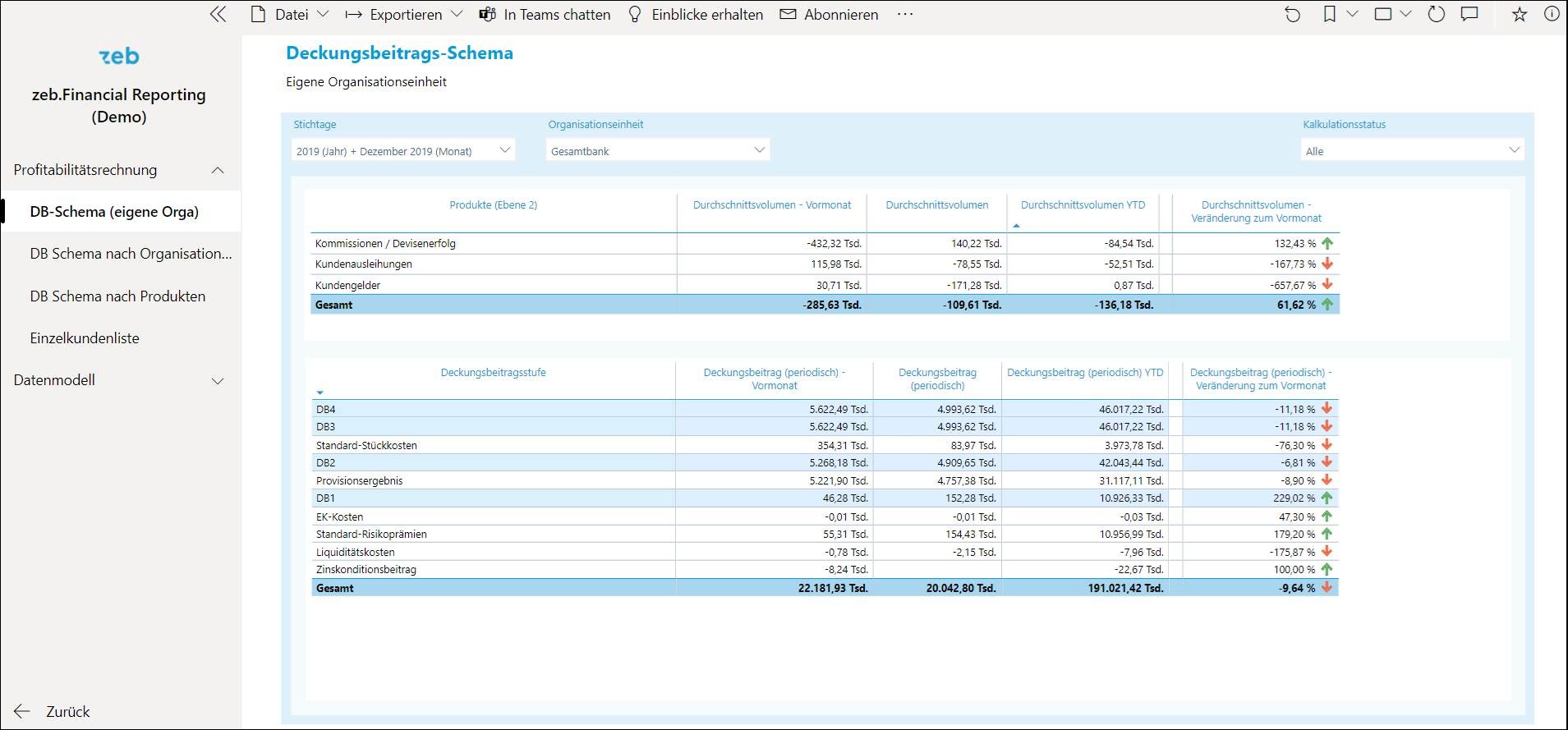Open the Exportieren menu
1568x730 pixels.
(x=404, y=14)
